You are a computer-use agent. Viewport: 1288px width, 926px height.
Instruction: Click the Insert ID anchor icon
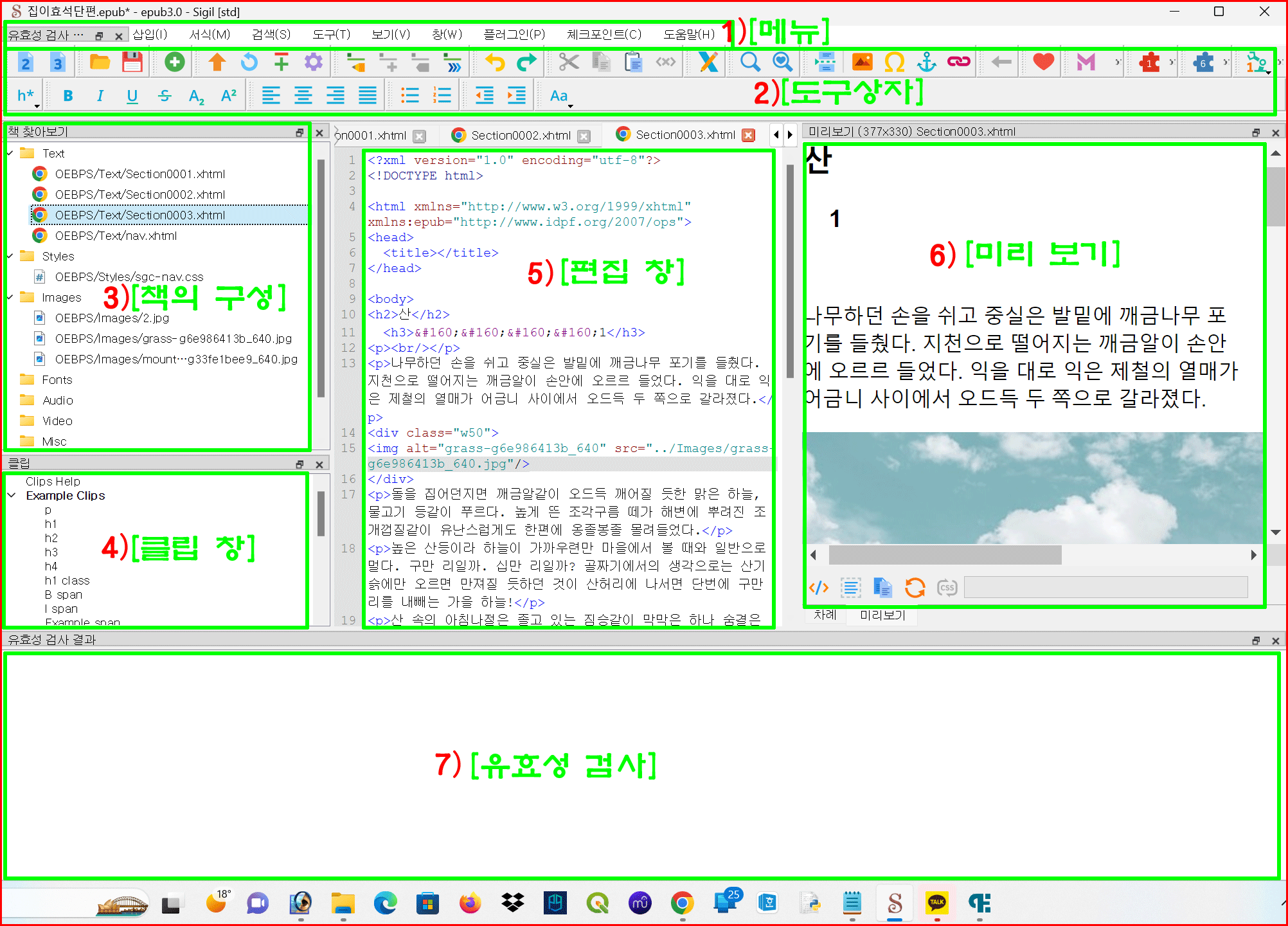(x=926, y=62)
